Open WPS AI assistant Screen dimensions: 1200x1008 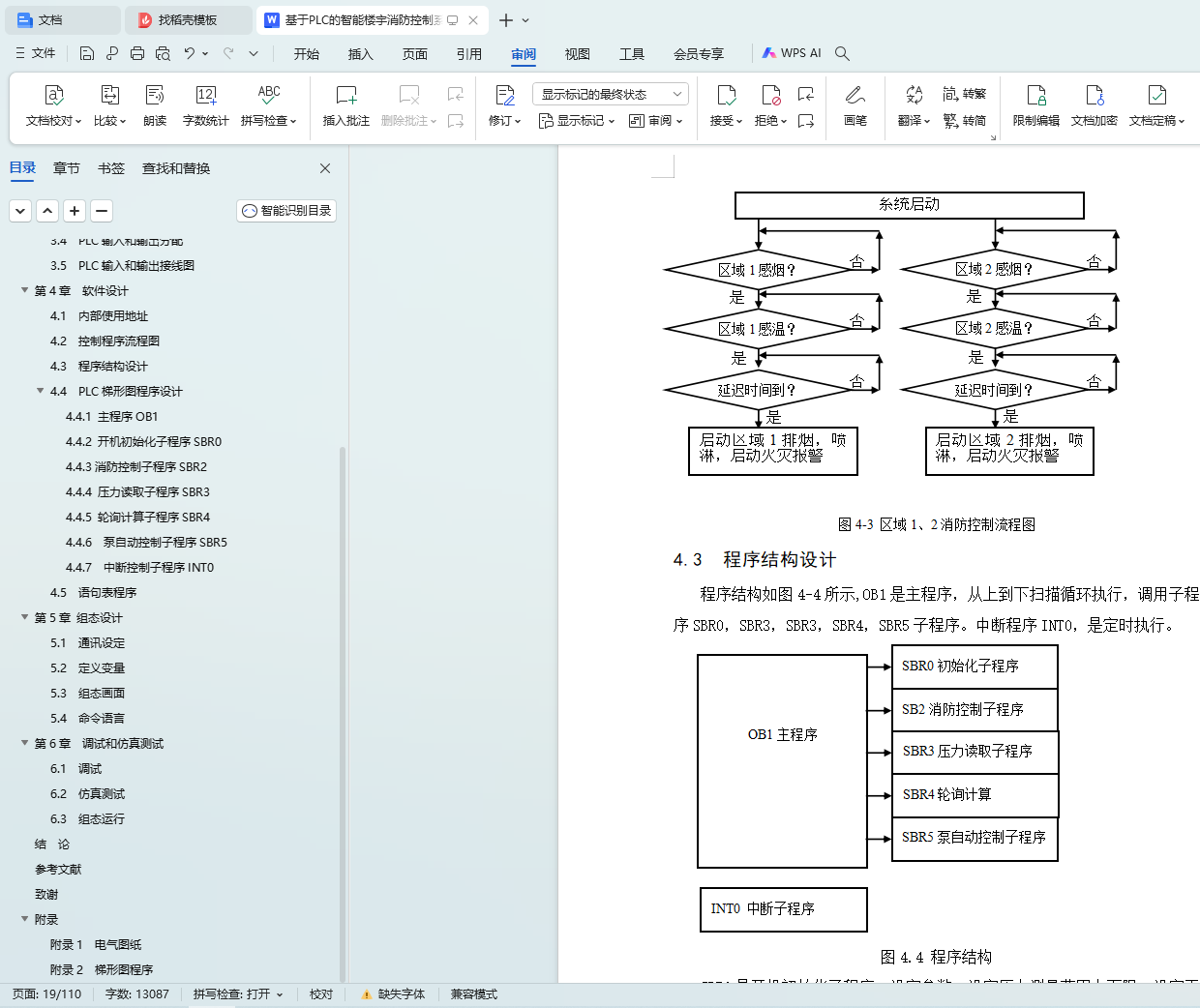coord(792,53)
